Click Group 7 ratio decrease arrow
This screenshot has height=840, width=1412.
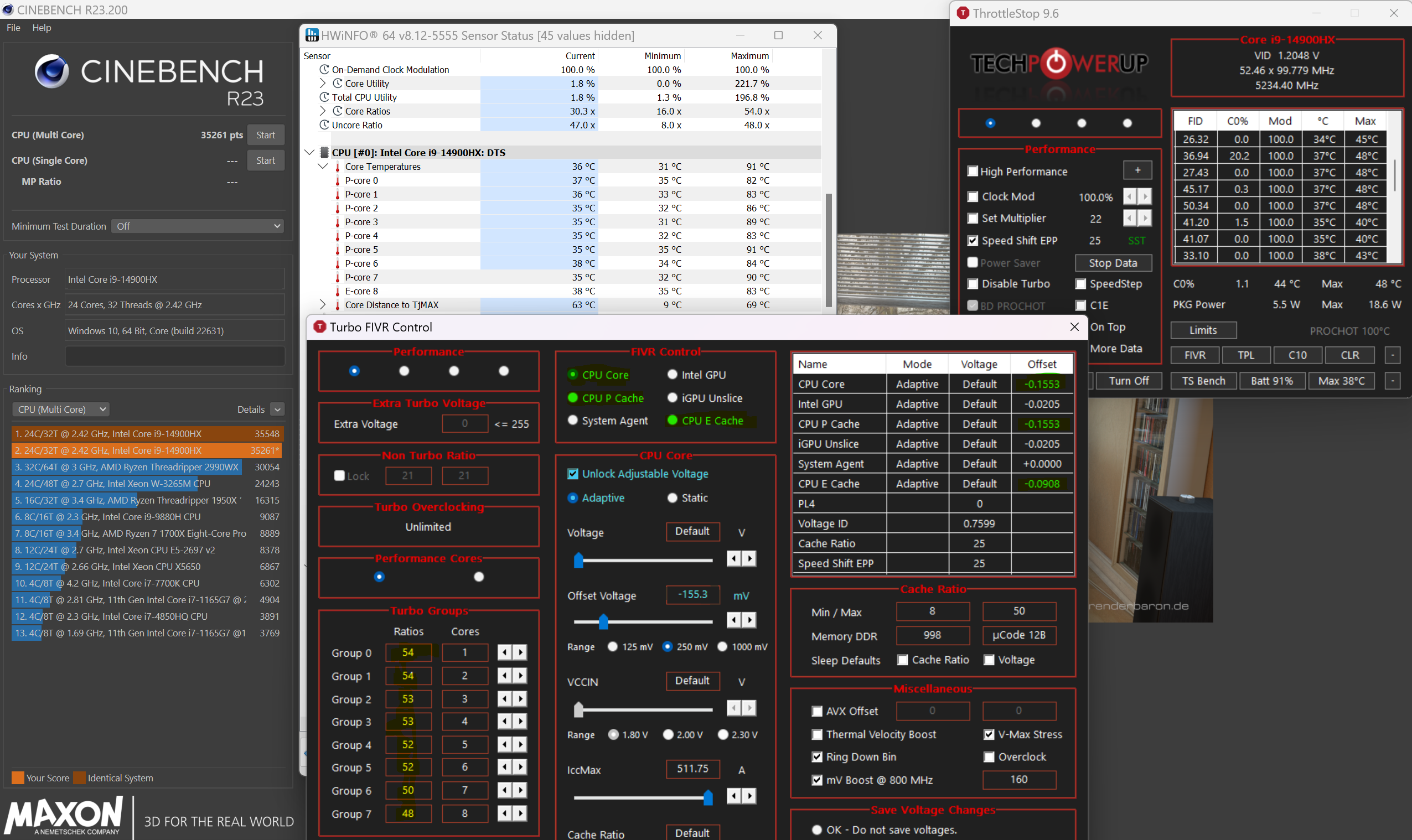pos(505,813)
